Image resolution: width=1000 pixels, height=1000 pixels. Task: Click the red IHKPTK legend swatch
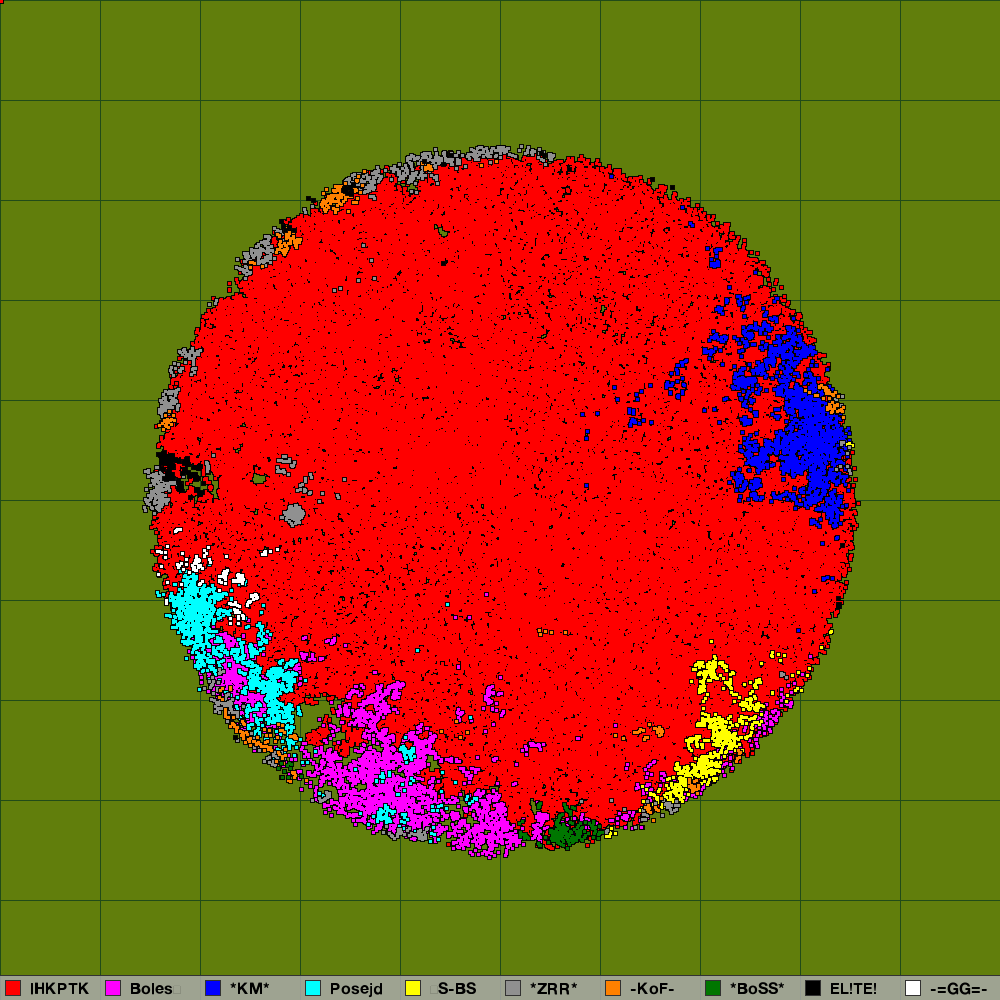[13, 988]
